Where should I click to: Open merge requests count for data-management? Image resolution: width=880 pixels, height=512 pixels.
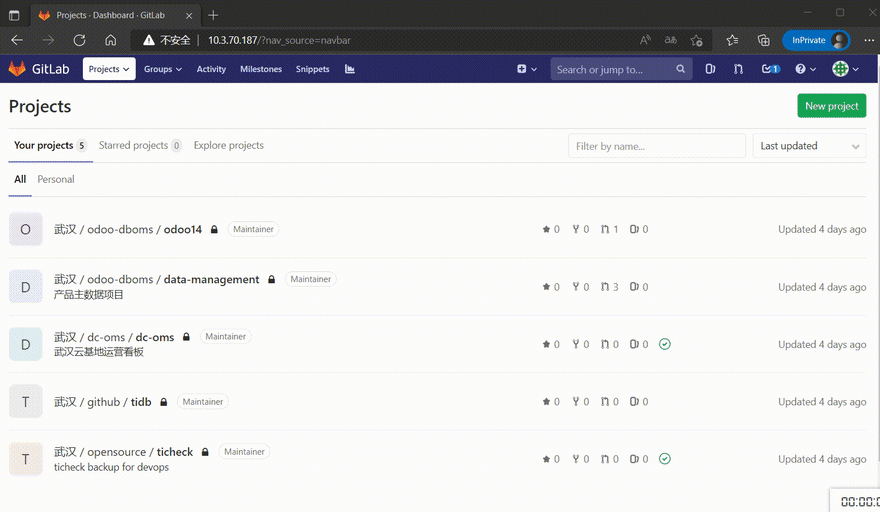point(609,287)
